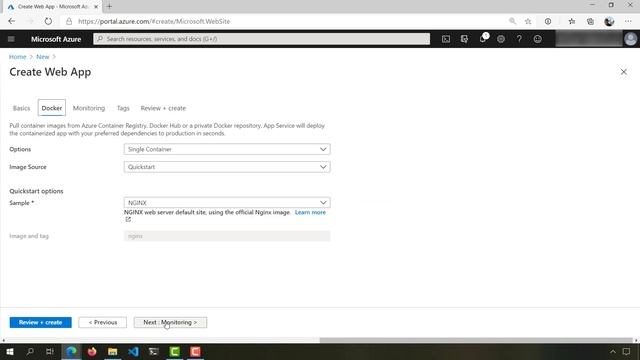
Task: Select the Docker tab
Action: pyautogui.click(x=52, y=108)
